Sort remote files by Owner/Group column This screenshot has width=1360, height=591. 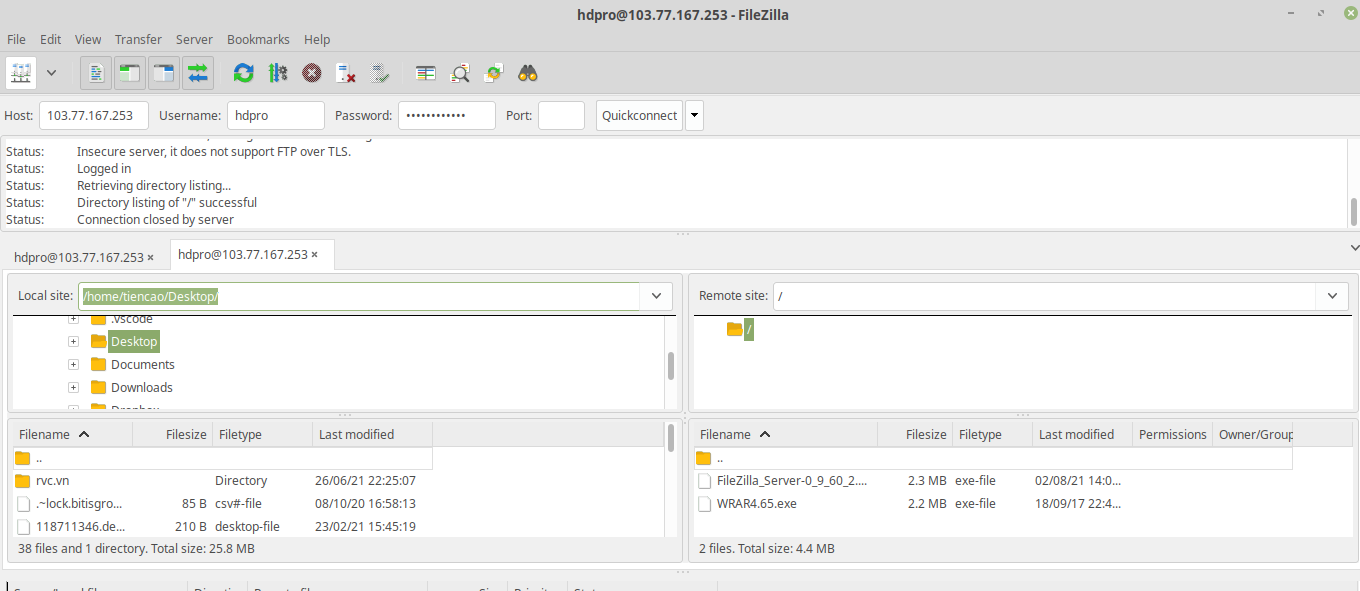pyautogui.click(x=1254, y=435)
